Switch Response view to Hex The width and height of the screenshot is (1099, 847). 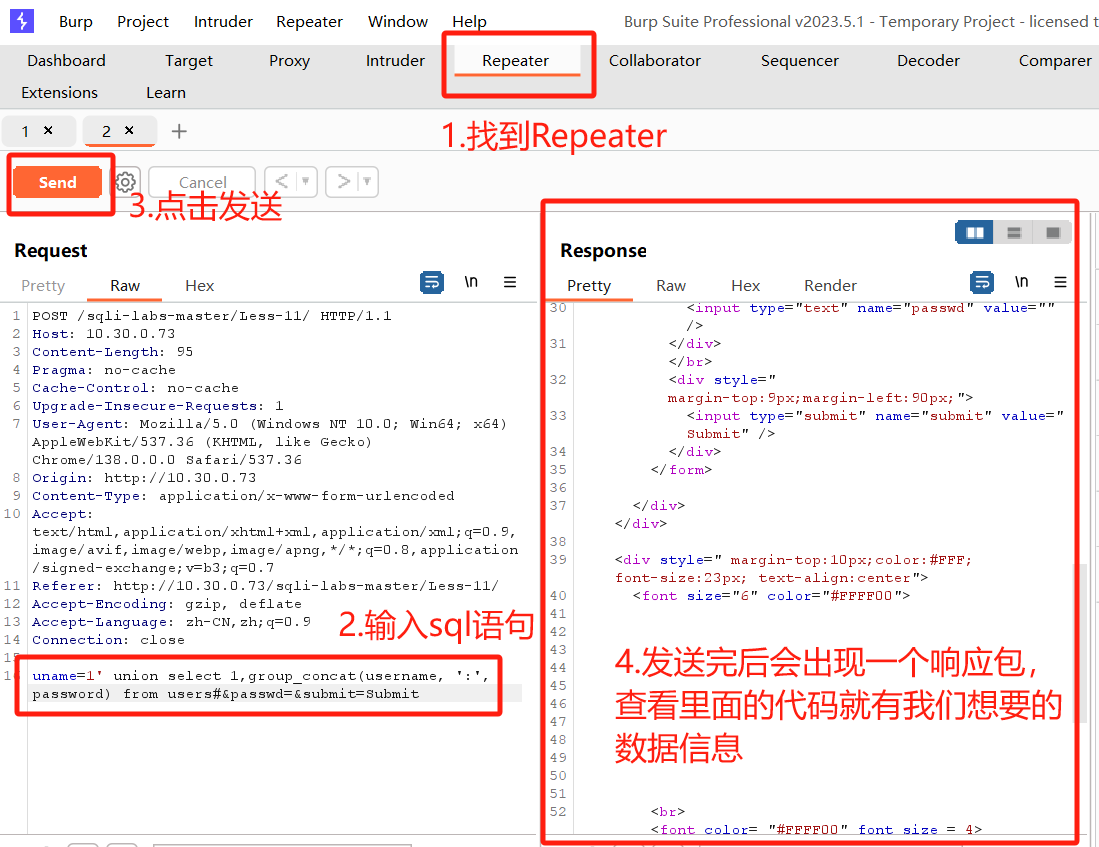coord(745,285)
